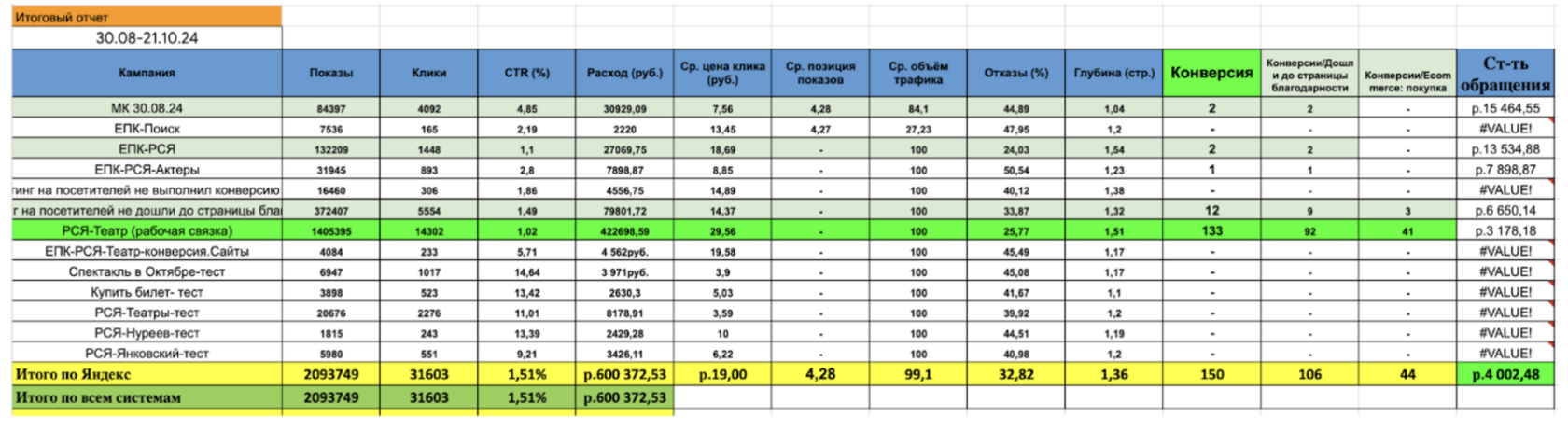This screenshot has height=431, width=1568.
Task: Click total thank-you page conversions 106
Action: (1309, 374)
